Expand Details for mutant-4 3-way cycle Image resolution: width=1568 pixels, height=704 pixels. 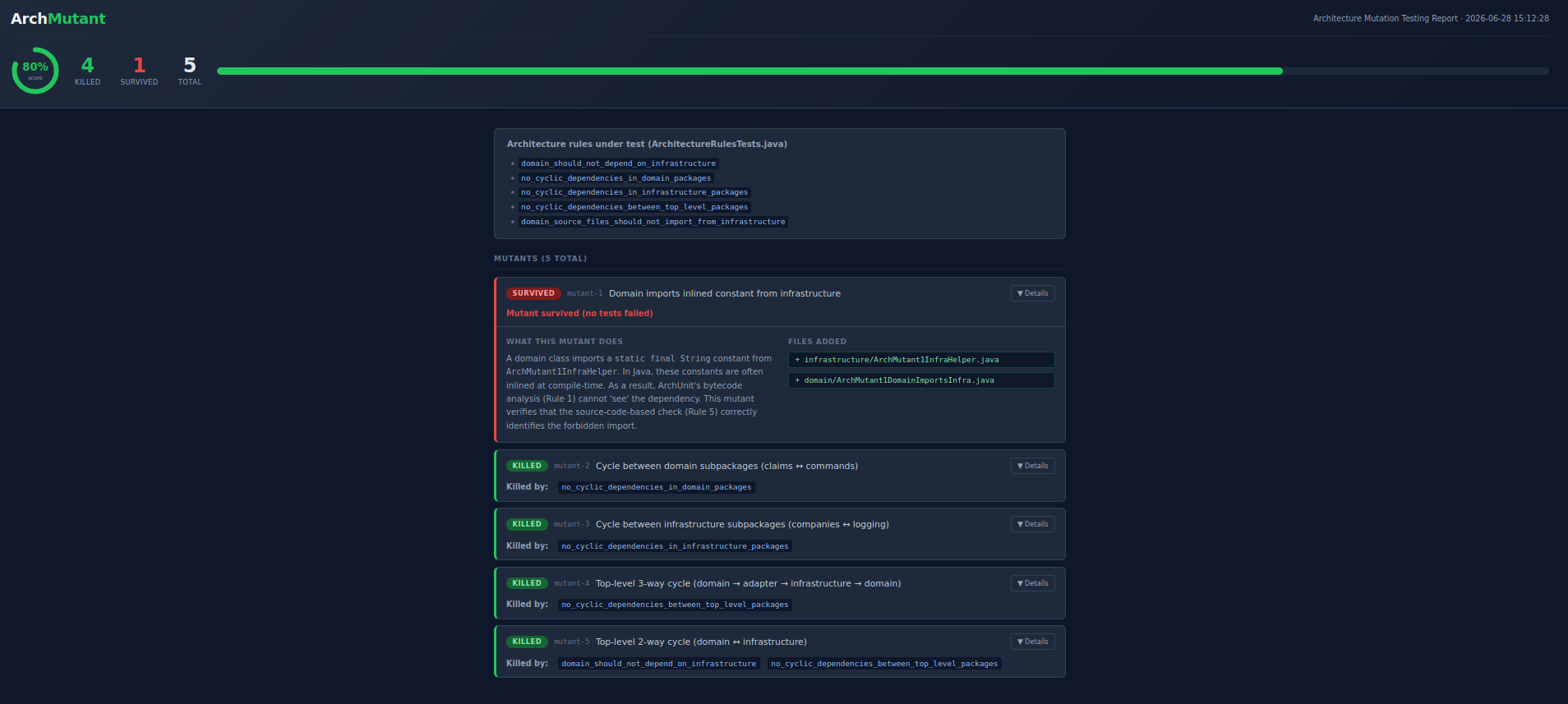1032,583
